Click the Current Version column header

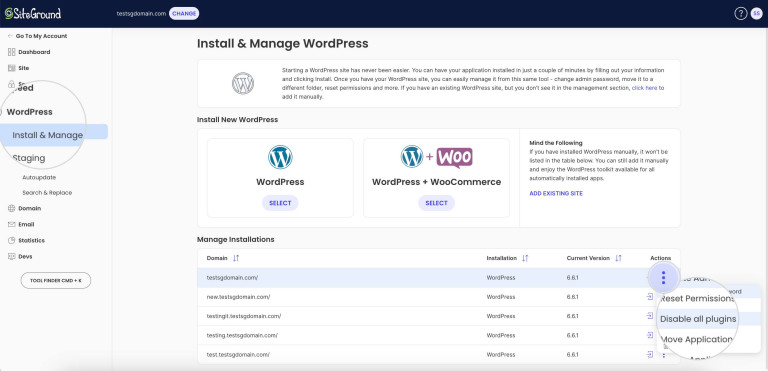pos(588,258)
